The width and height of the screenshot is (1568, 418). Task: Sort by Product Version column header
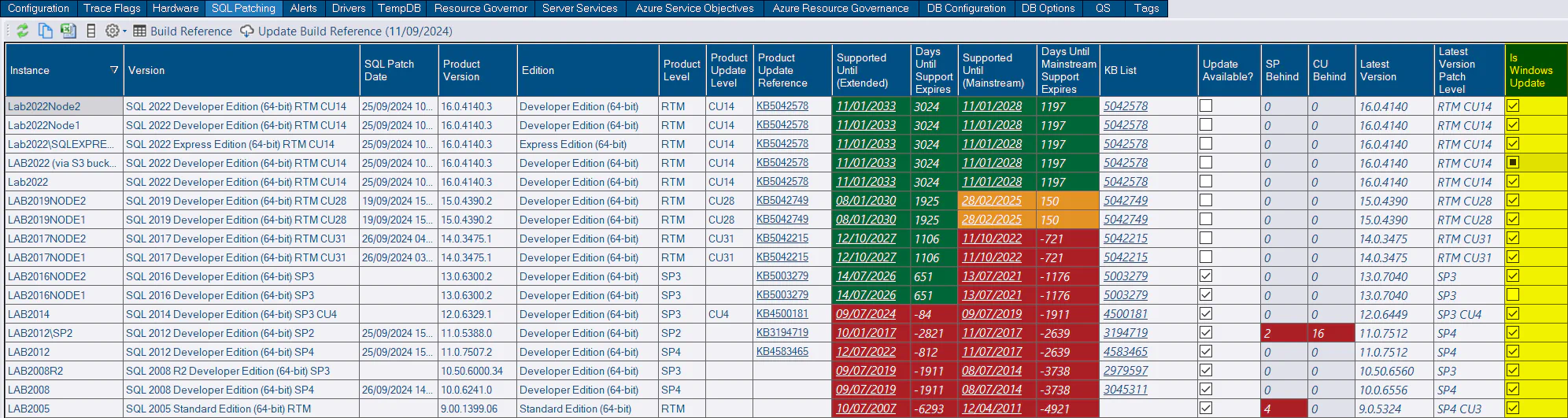(478, 70)
